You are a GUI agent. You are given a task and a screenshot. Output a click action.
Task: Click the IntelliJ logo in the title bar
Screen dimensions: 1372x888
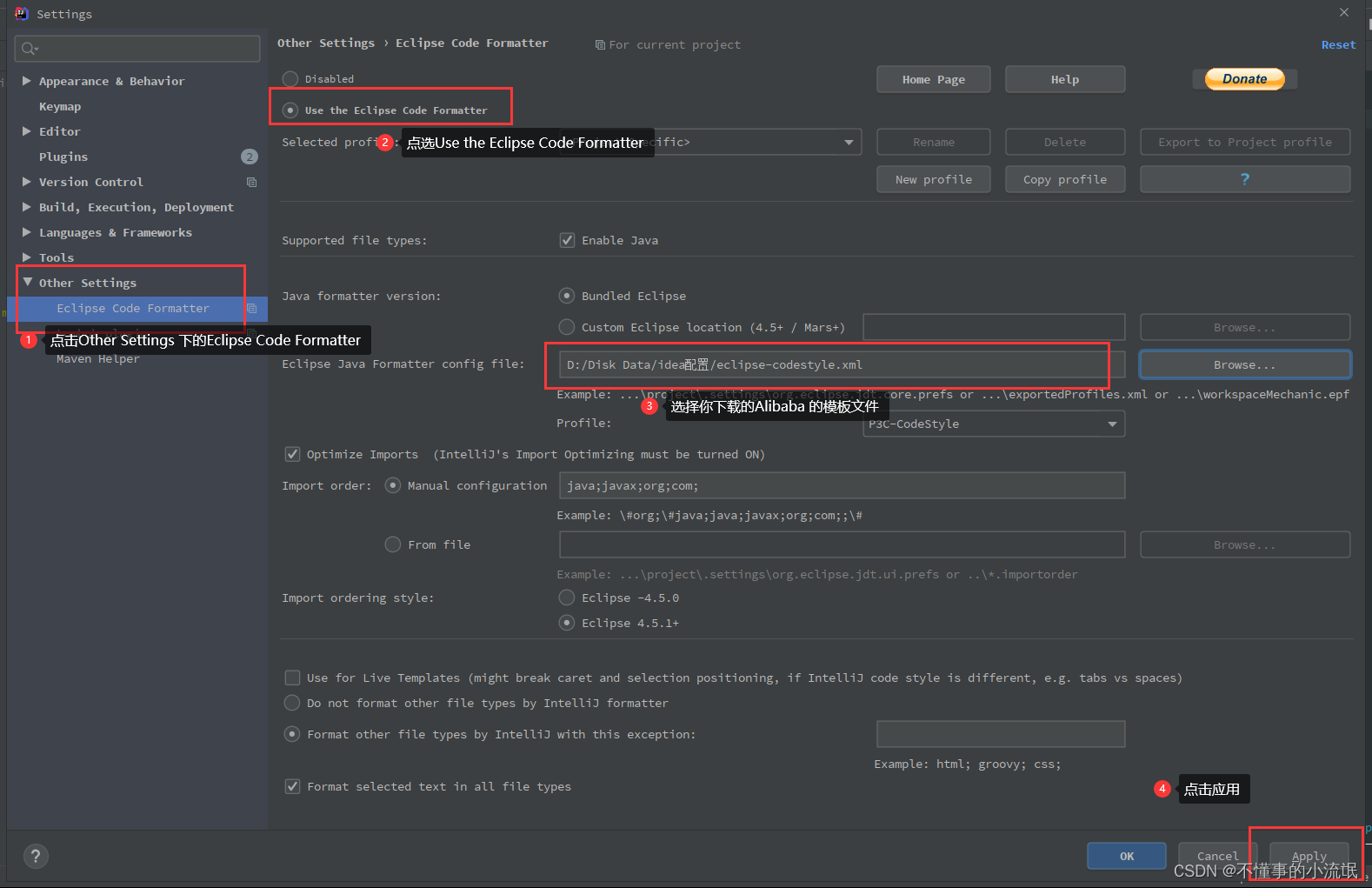(22, 13)
